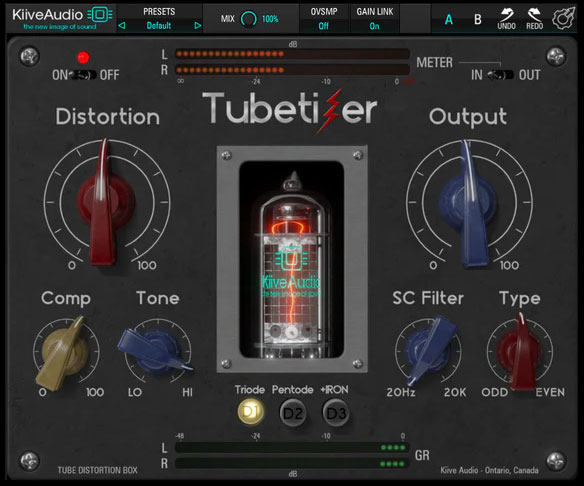Click the GR label
This screenshot has width=584, height=486.
[422, 455]
